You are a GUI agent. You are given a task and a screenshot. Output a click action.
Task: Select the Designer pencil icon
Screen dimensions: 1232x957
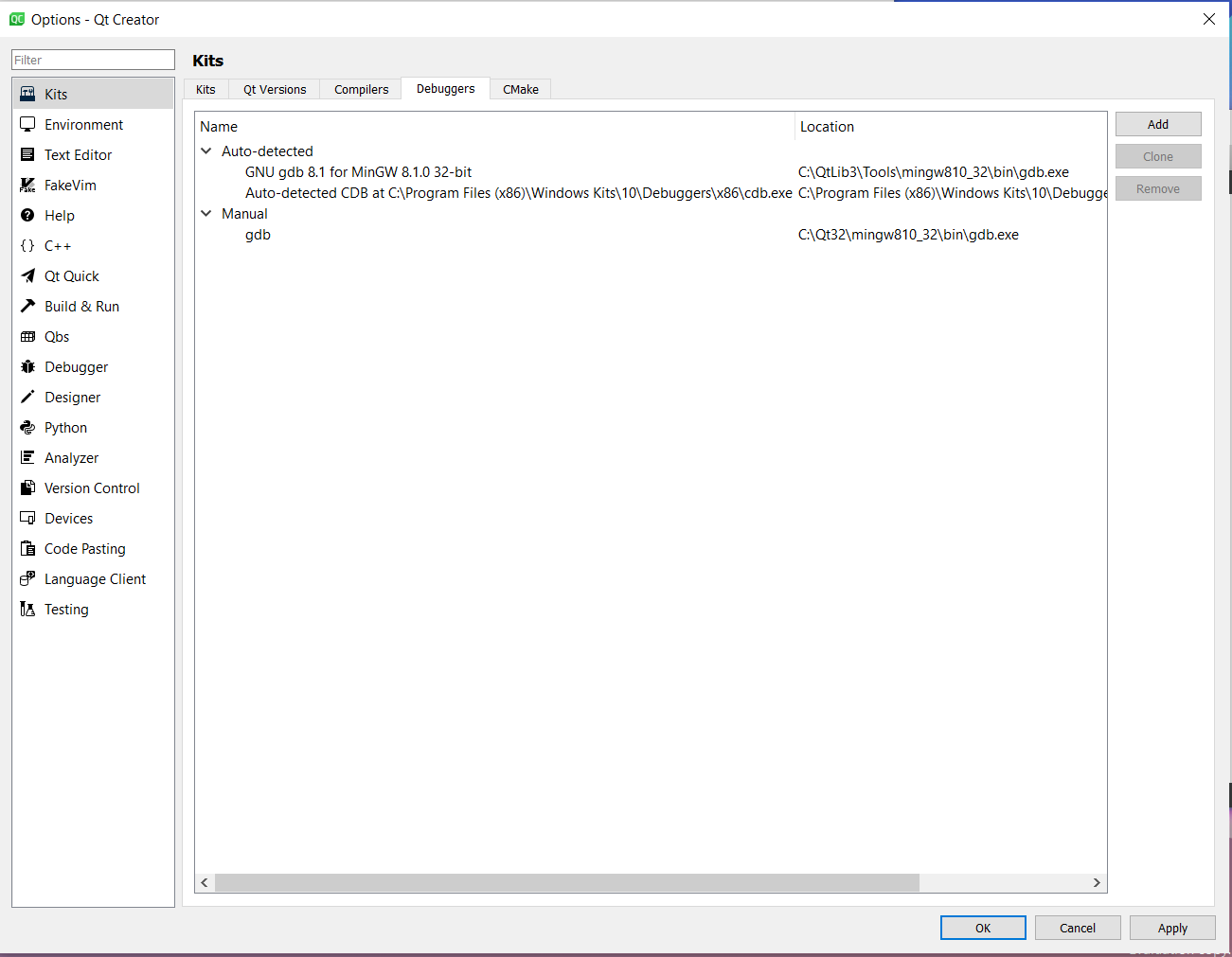pos(27,398)
